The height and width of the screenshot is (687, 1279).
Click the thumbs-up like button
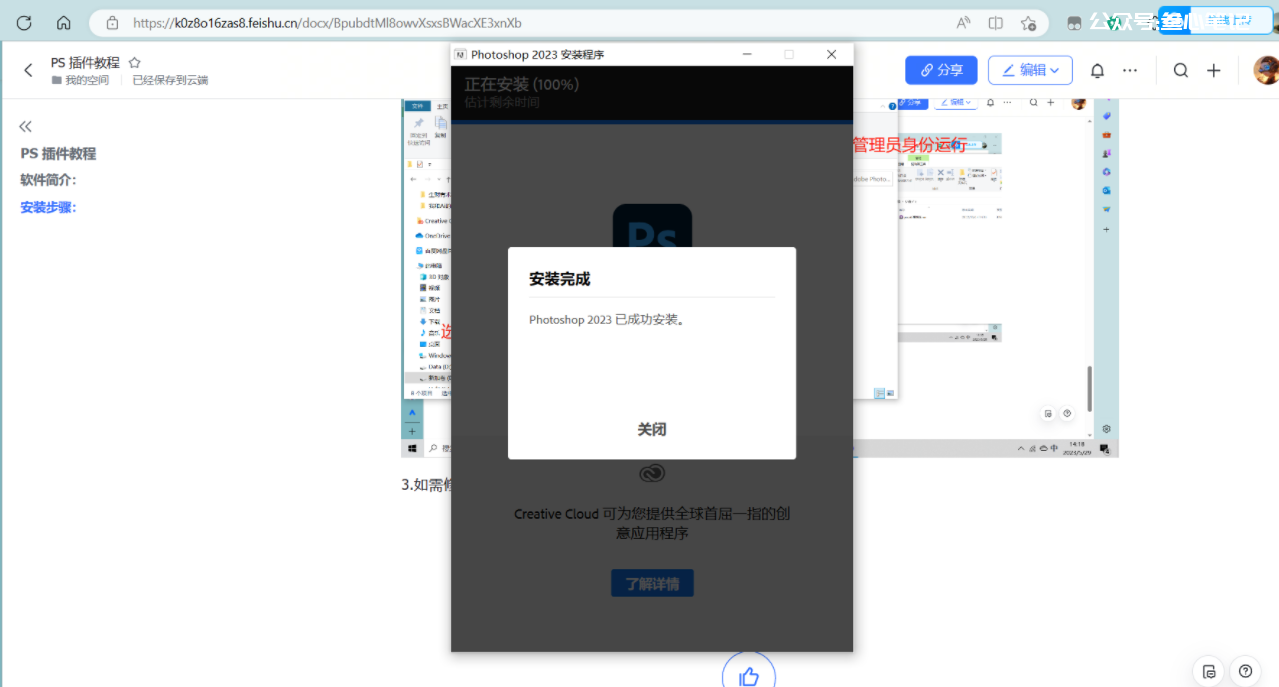click(749, 676)
